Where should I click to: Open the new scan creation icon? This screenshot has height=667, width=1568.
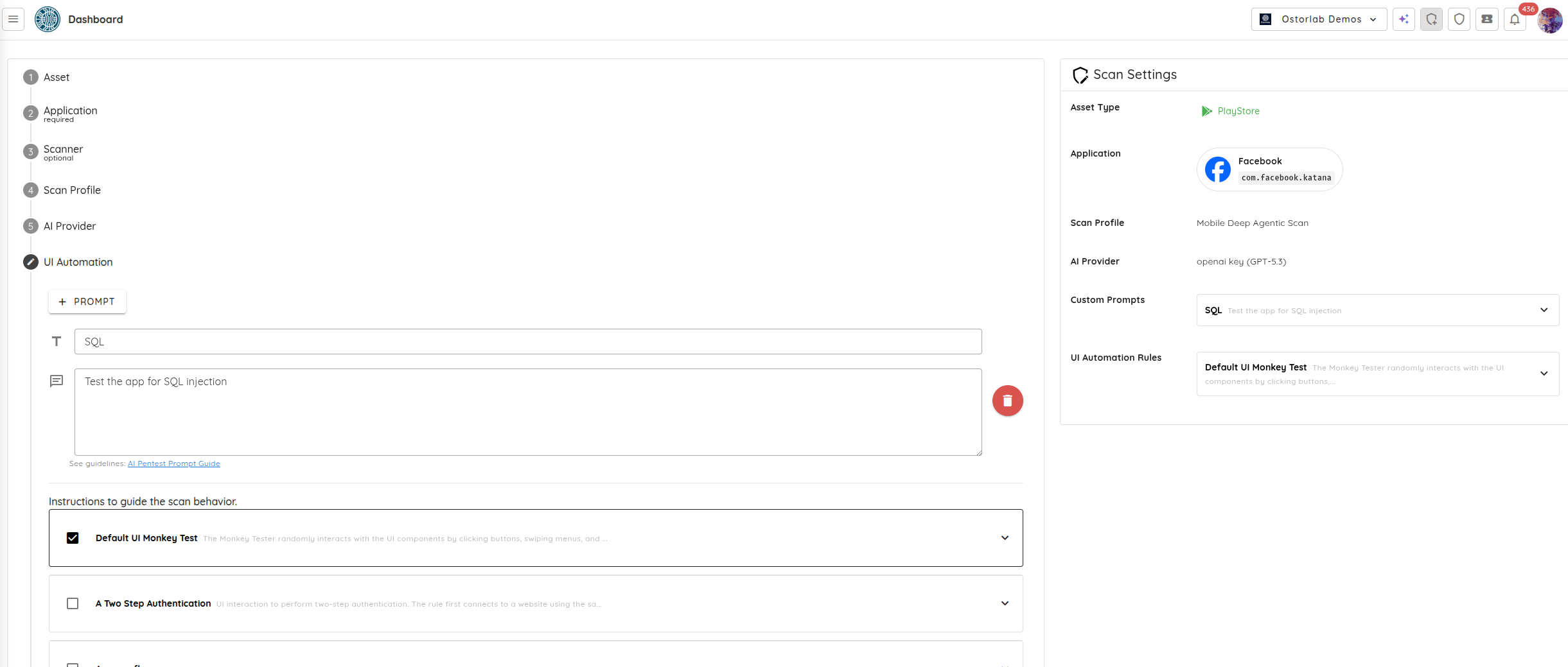click(1431, 19)
